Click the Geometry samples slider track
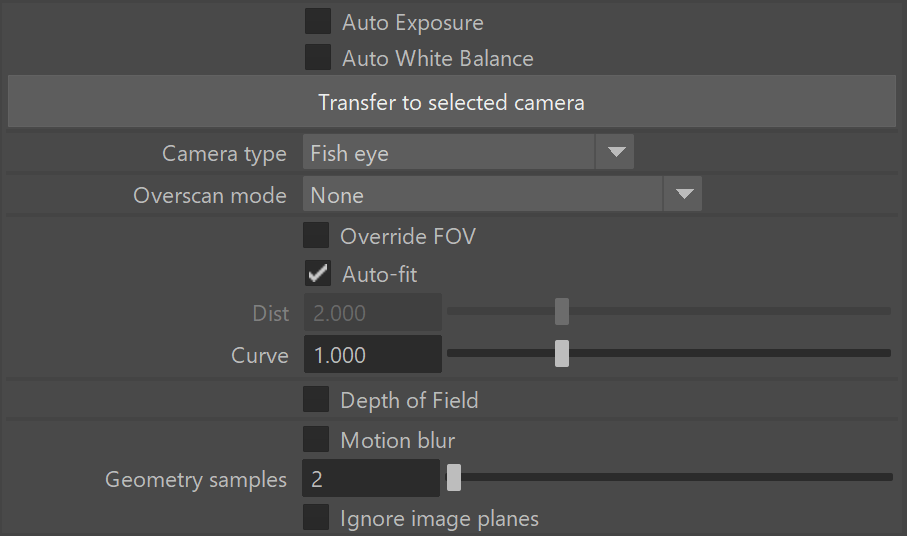907x536 pixels. click(x=677, y=478)
